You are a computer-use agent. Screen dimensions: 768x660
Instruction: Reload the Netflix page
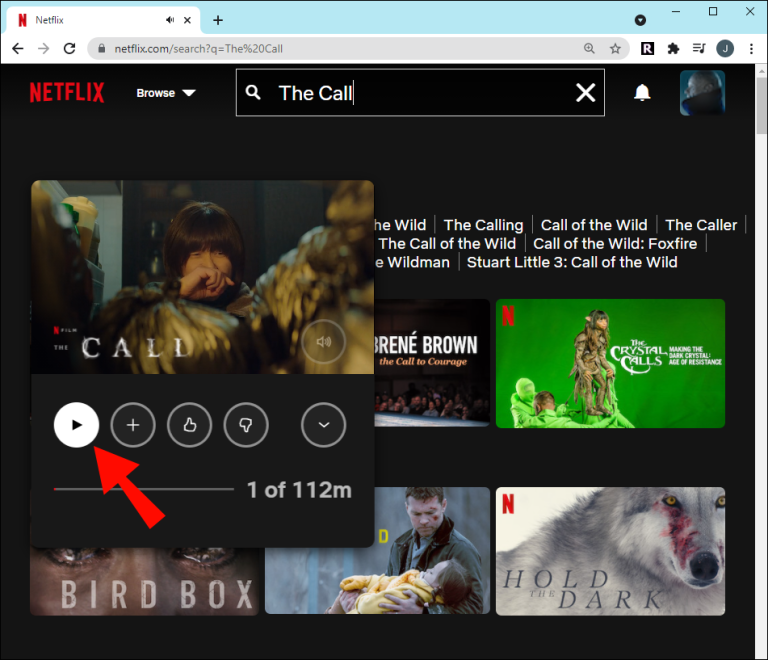tap(70, 48)
